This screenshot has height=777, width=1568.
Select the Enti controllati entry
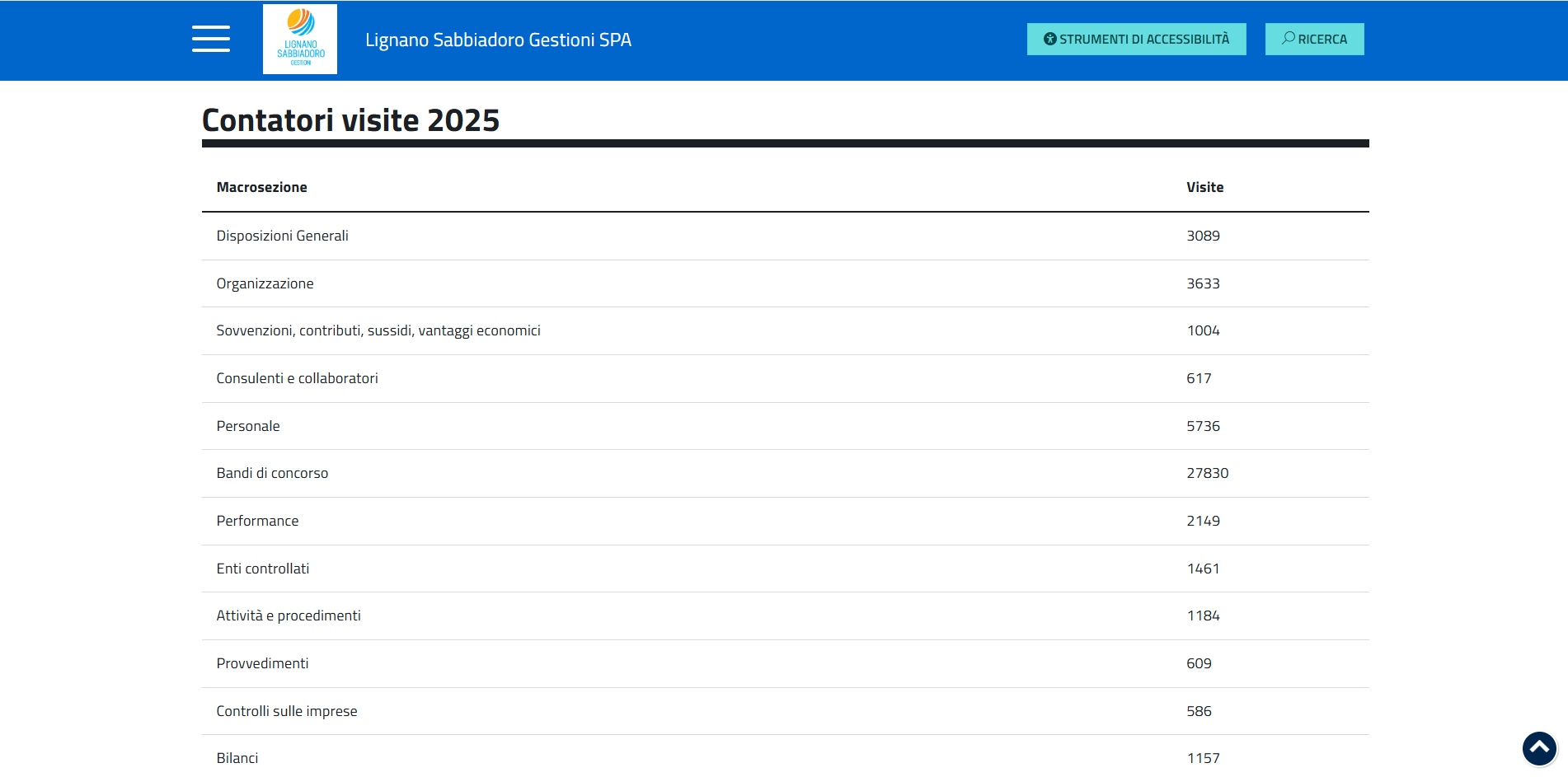click(262, 569)
